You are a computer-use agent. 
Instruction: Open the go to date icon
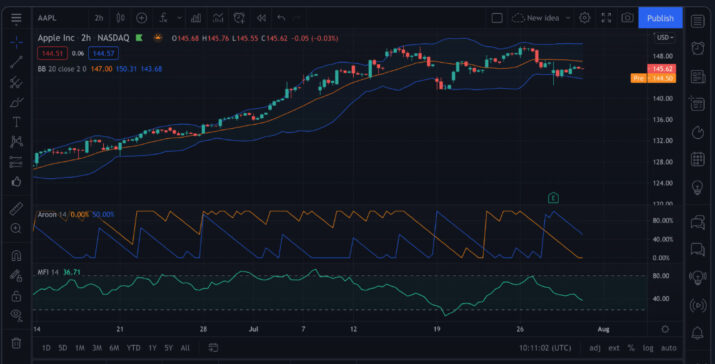[213, 348]
